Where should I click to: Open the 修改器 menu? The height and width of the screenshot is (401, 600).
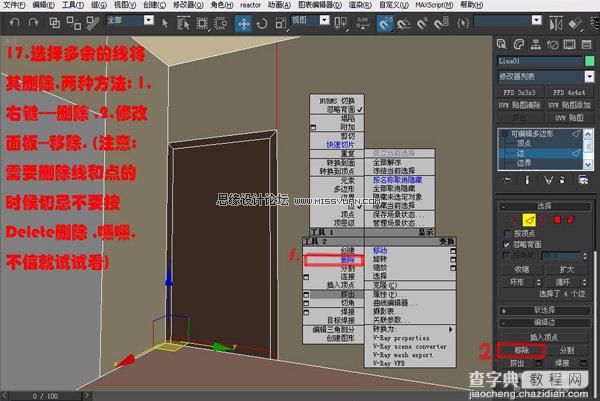click(x=188, y=5)
